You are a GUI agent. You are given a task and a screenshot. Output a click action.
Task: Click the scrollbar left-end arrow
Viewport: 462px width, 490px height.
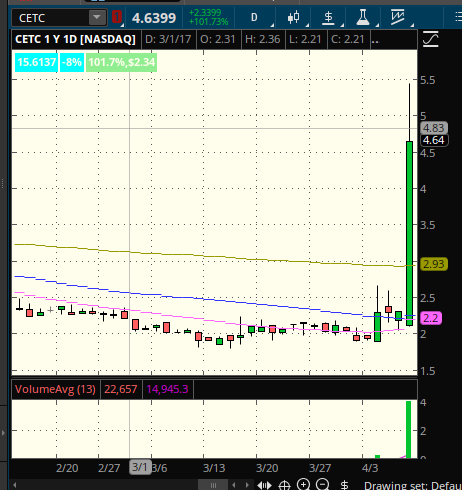click(14, 485)
